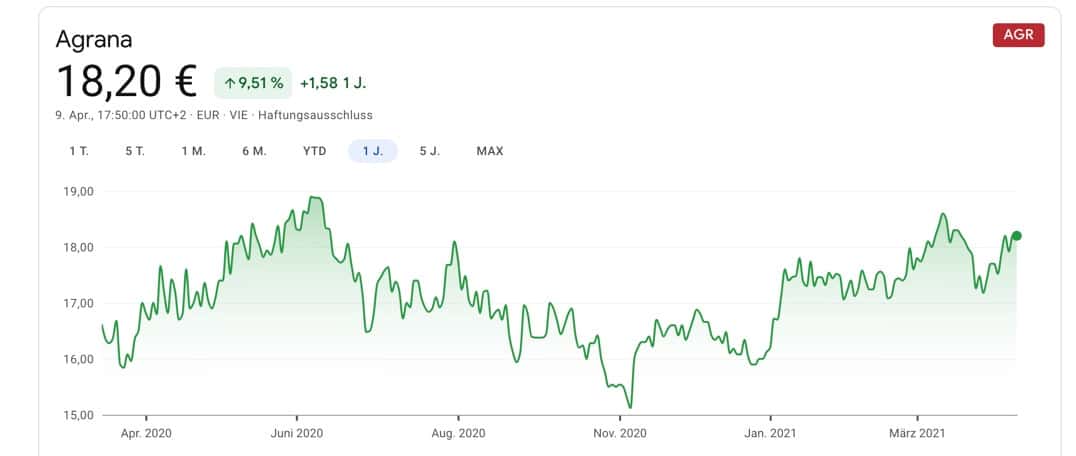Image resolution: width=1076 pixels, height=456 pixels.
Task: Click the März 2021 axis label
Action: [917, 433]
